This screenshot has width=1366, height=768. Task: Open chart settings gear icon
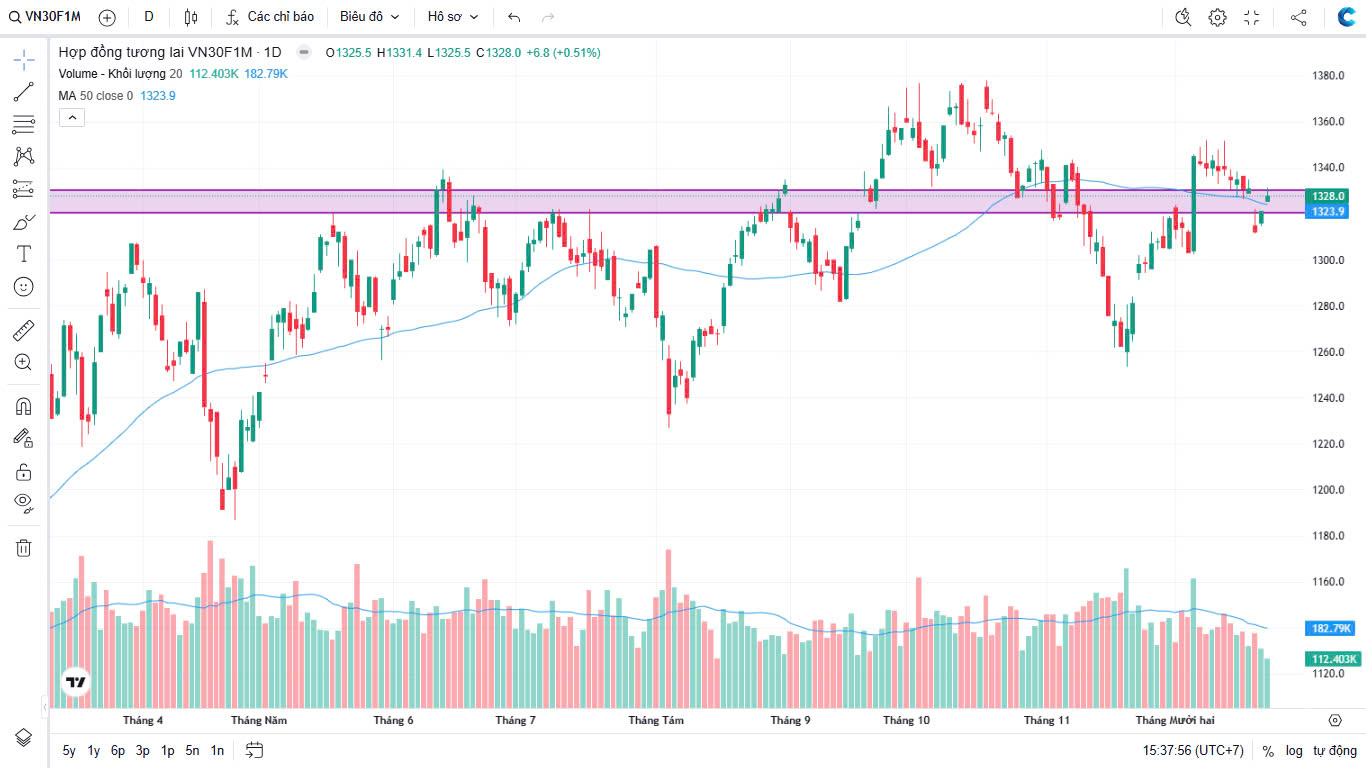pyautogui.click(x=1217, y=17)
